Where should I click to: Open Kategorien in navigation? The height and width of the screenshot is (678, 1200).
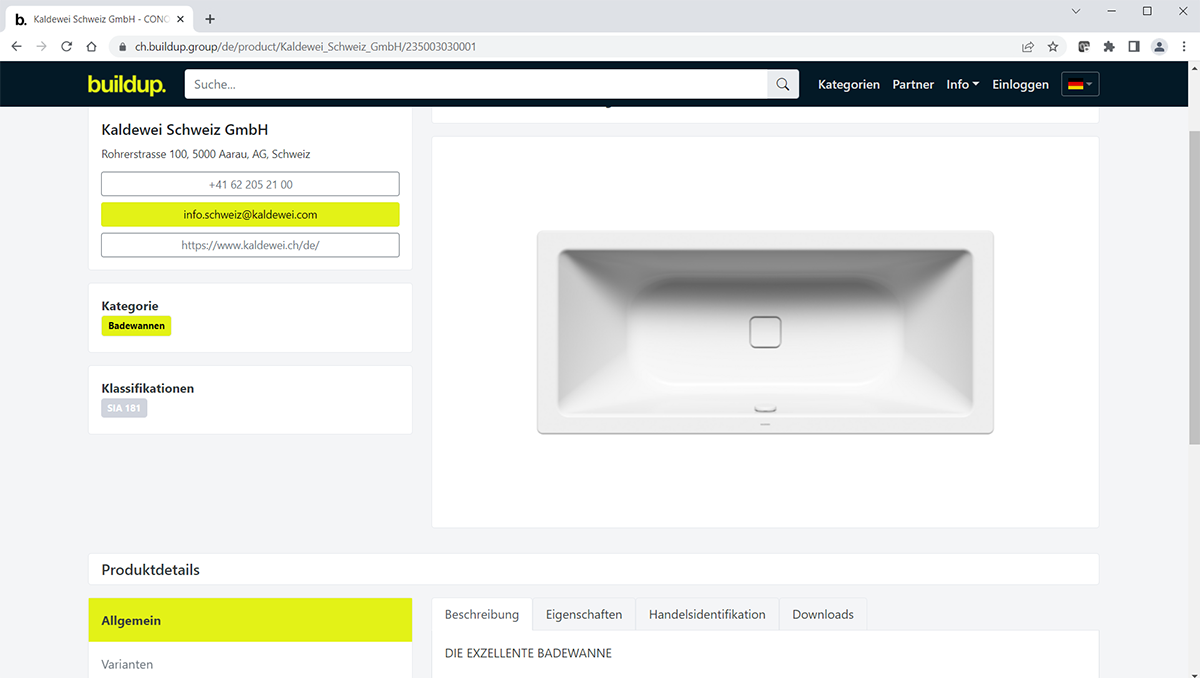click(x=849, y=85)
